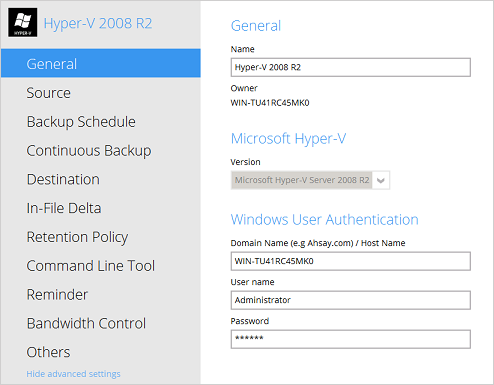Click the Hyper-V logo icon

tap(23, 23)
